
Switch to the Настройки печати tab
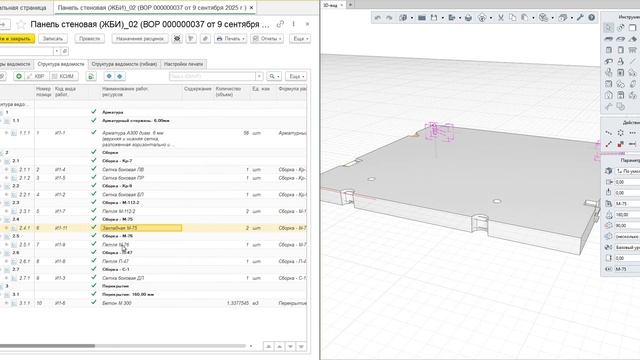(183, 64)
